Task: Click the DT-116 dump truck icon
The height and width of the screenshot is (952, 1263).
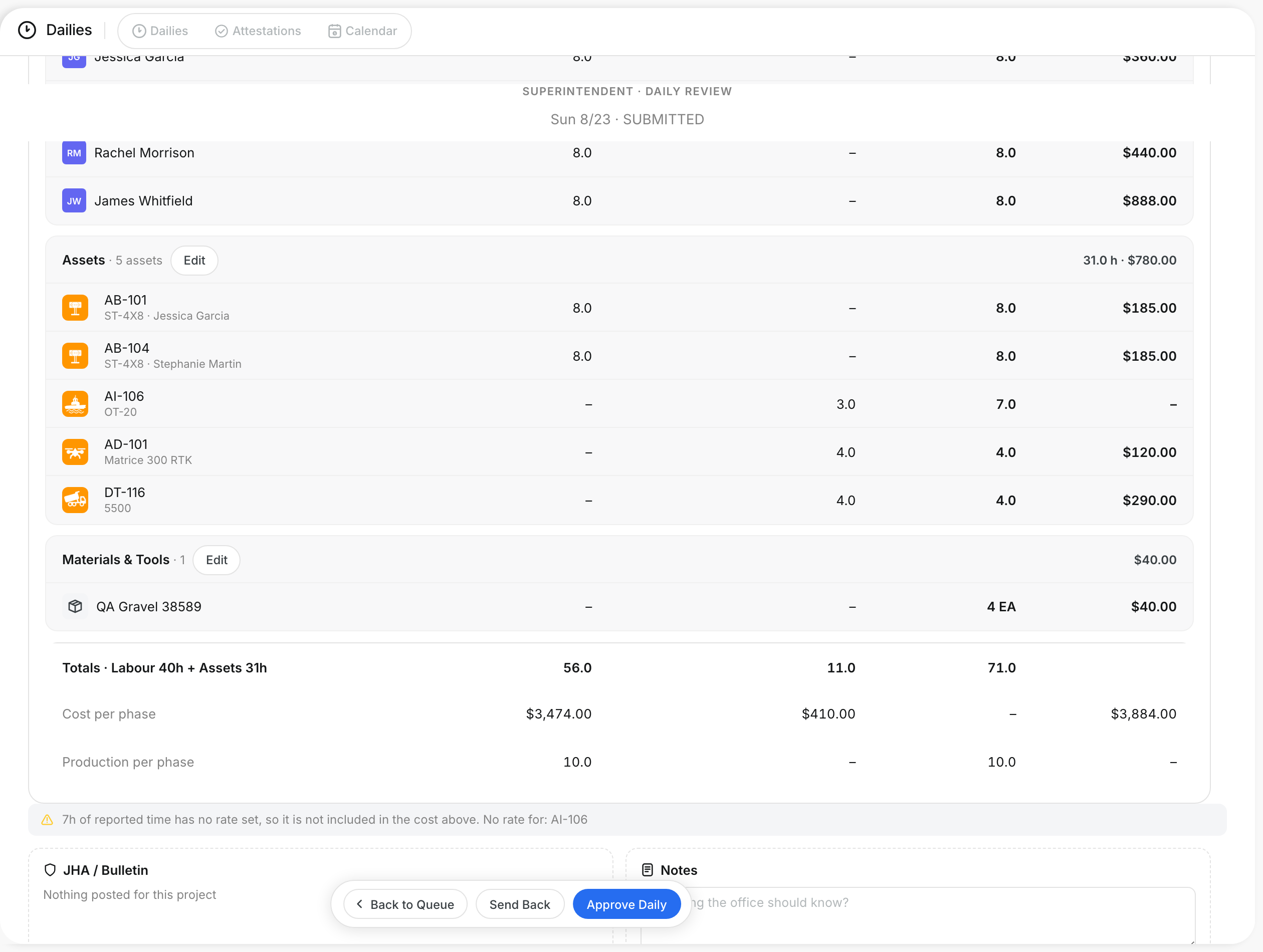Action: [x=75, y=500]
